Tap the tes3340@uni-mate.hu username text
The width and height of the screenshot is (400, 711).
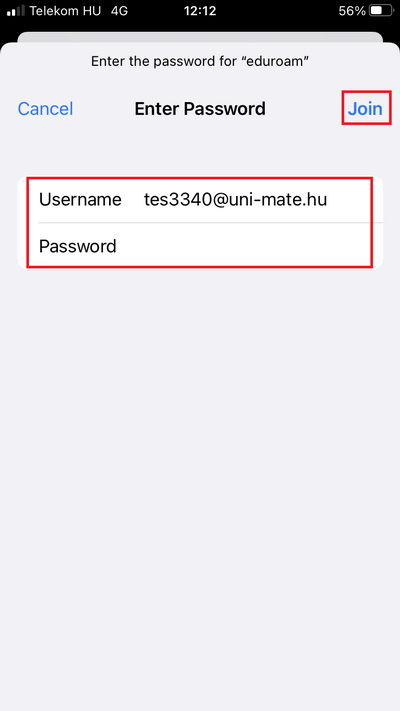coord(235,200)
